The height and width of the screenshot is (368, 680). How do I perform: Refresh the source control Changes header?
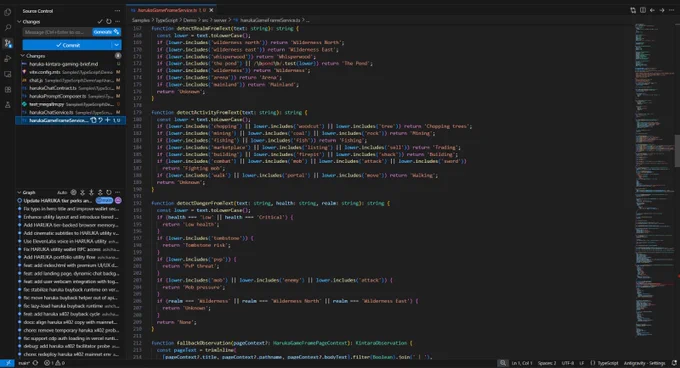point(109,21)
